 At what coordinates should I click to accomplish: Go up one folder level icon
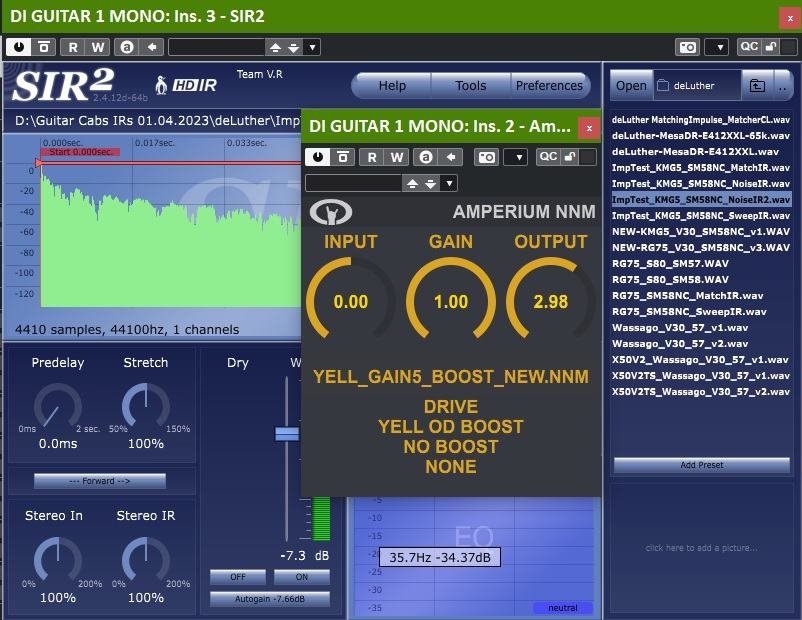point(757,85)
